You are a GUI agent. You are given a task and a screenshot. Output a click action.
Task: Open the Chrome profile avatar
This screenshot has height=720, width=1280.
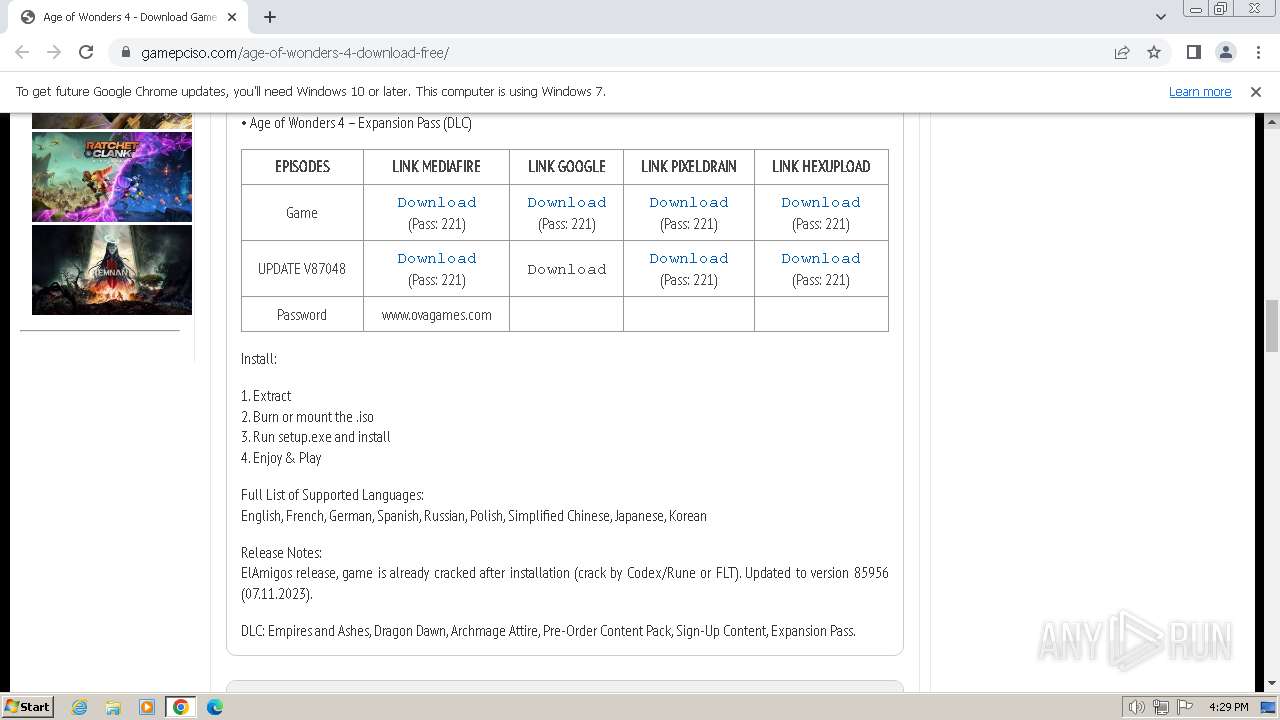point(1225,52)
